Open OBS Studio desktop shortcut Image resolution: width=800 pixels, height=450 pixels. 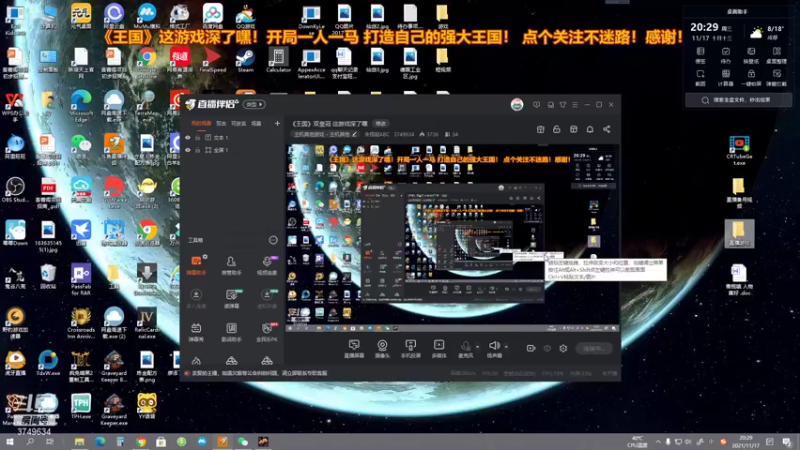click(x=15, y=190)
